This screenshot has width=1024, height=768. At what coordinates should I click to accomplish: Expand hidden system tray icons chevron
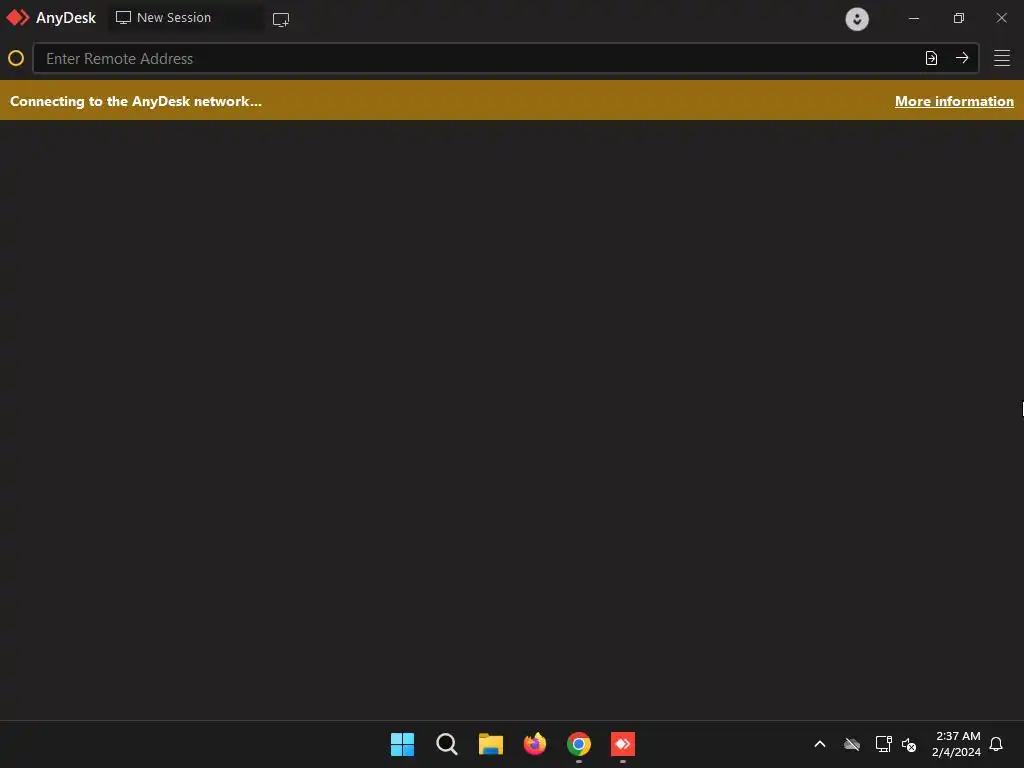click(820, 744)
